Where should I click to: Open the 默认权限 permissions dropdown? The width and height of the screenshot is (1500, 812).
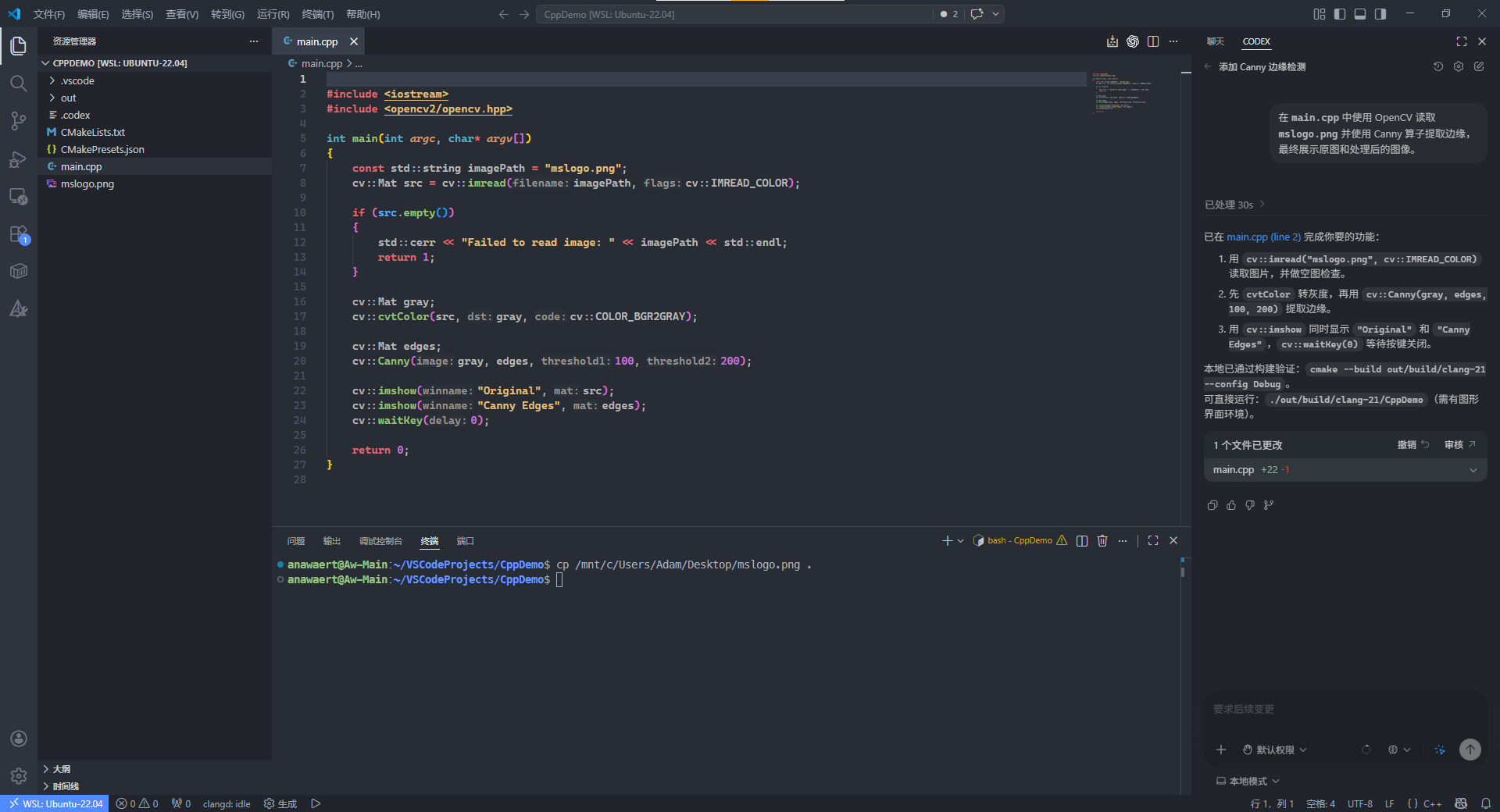coord(1275,750)
